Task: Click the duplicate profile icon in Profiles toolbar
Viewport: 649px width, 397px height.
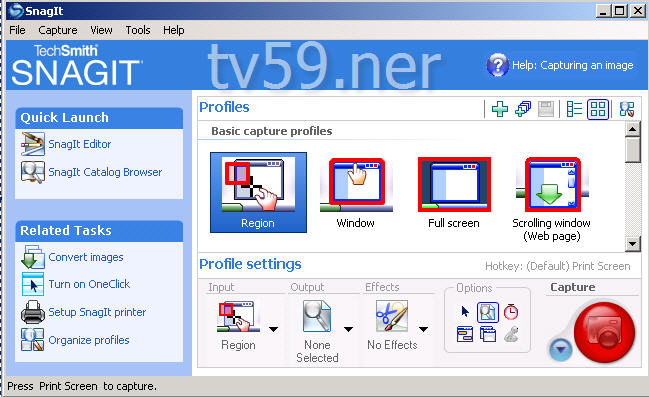Action: 523,109
